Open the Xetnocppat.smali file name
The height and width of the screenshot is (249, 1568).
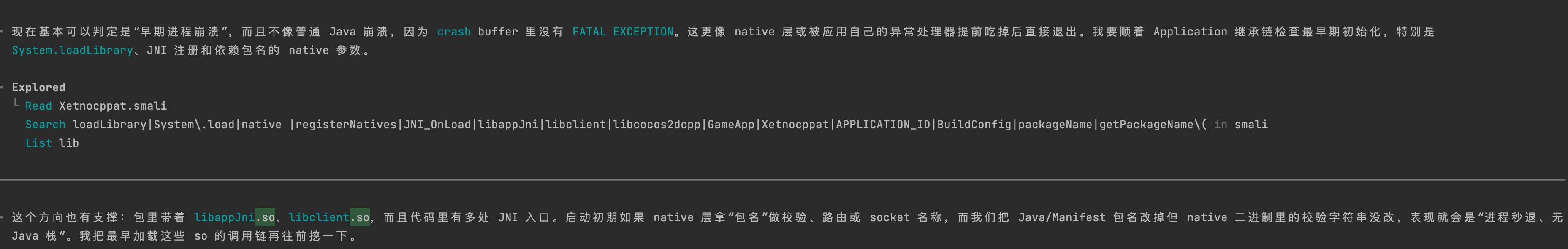[x=113, y=106]
